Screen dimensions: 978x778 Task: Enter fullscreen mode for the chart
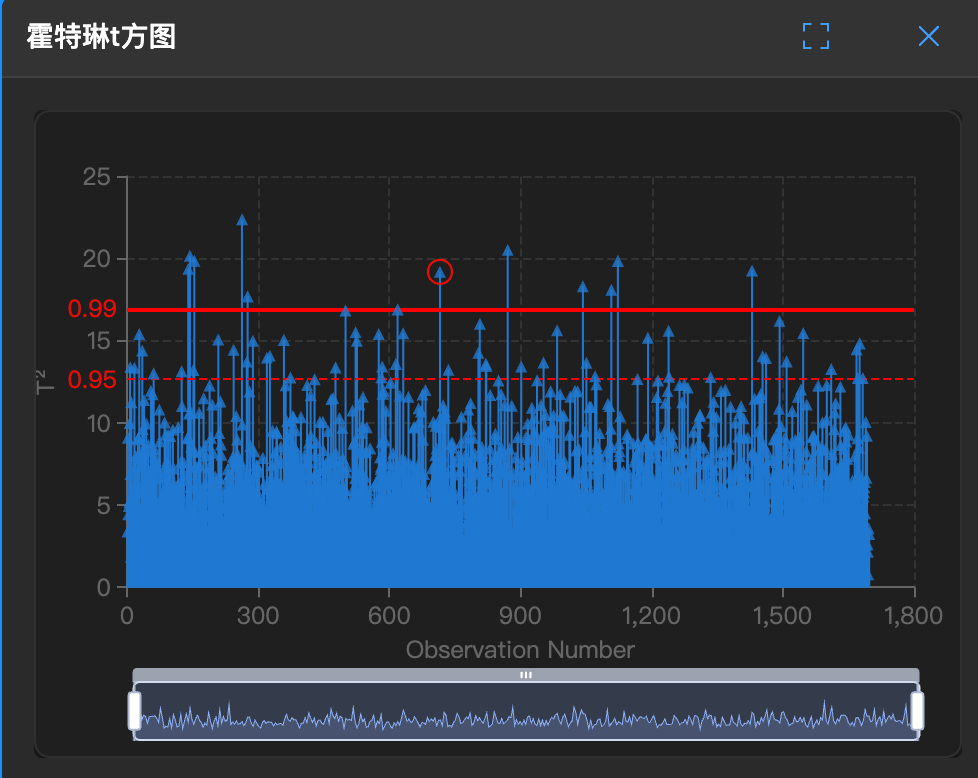pyautogui.click(x=816, y=37)
